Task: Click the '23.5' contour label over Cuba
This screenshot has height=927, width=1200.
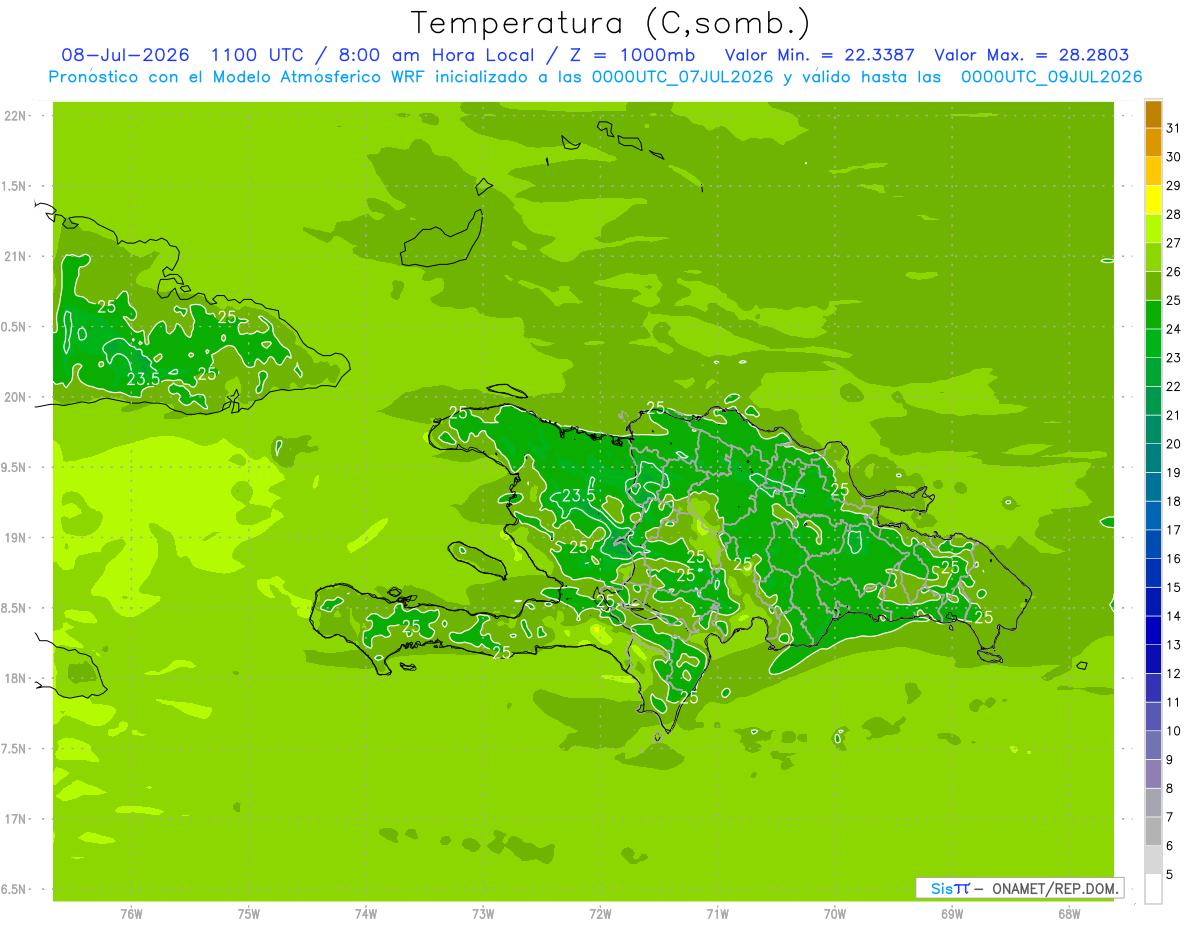Action: point(144,379)
